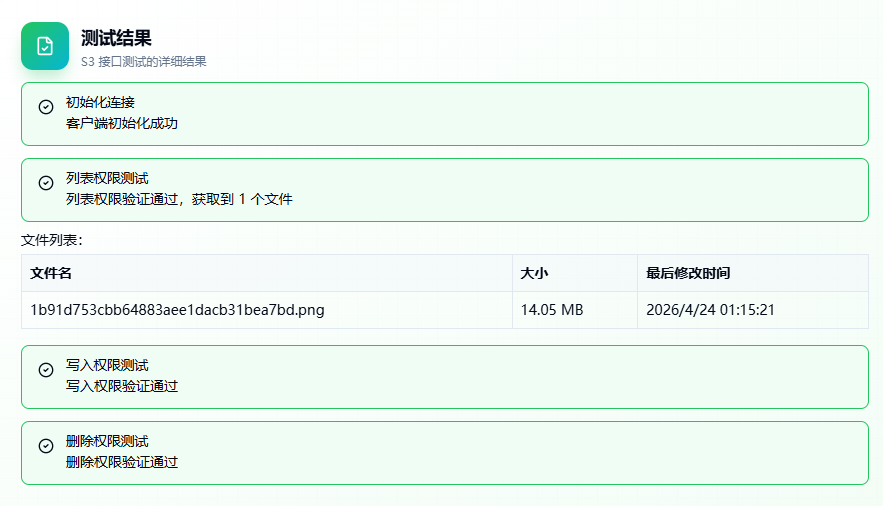Screen dimensions: 883x506
Task: Click the 14.05 MB size cell
Action: [552, 310]
